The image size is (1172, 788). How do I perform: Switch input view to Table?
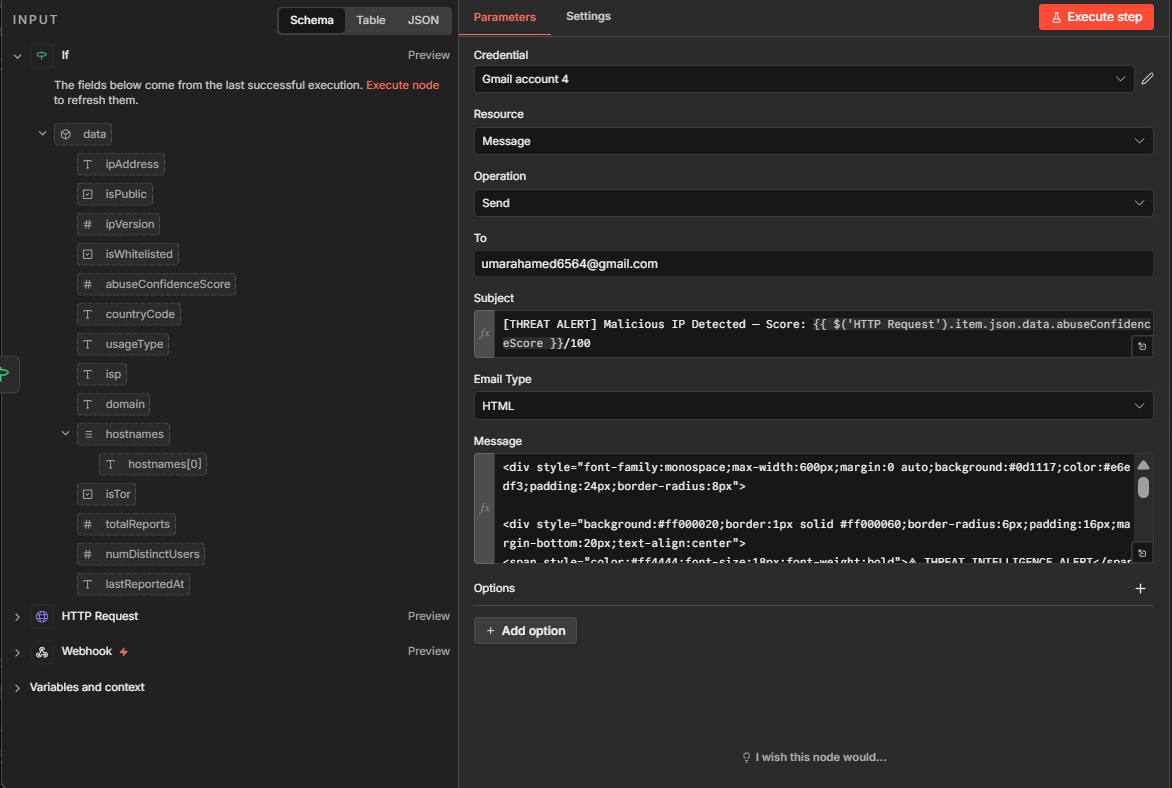371,20
